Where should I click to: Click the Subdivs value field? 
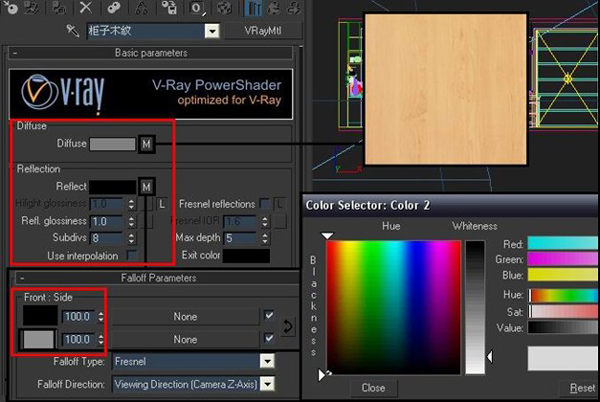click(x=107, y=238)
